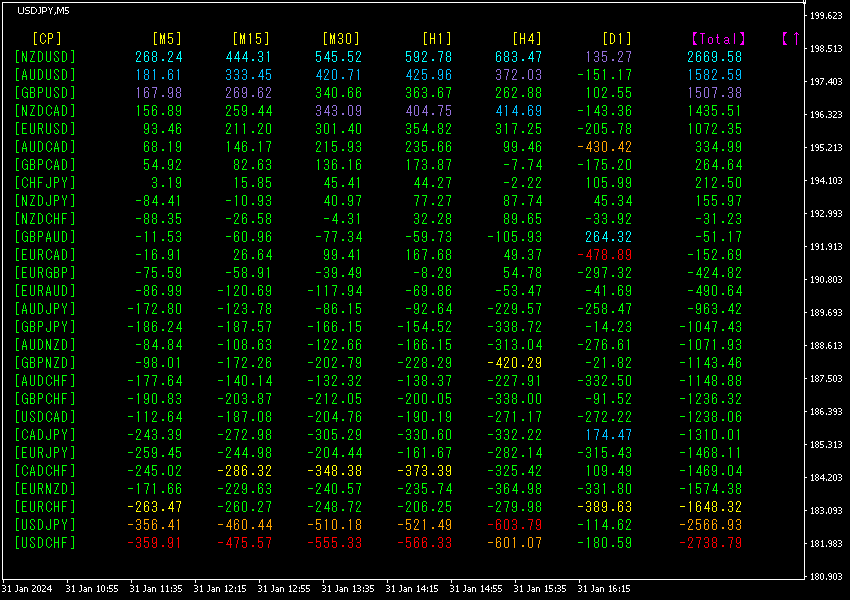Select the [EURJPY] pair label

45,453
